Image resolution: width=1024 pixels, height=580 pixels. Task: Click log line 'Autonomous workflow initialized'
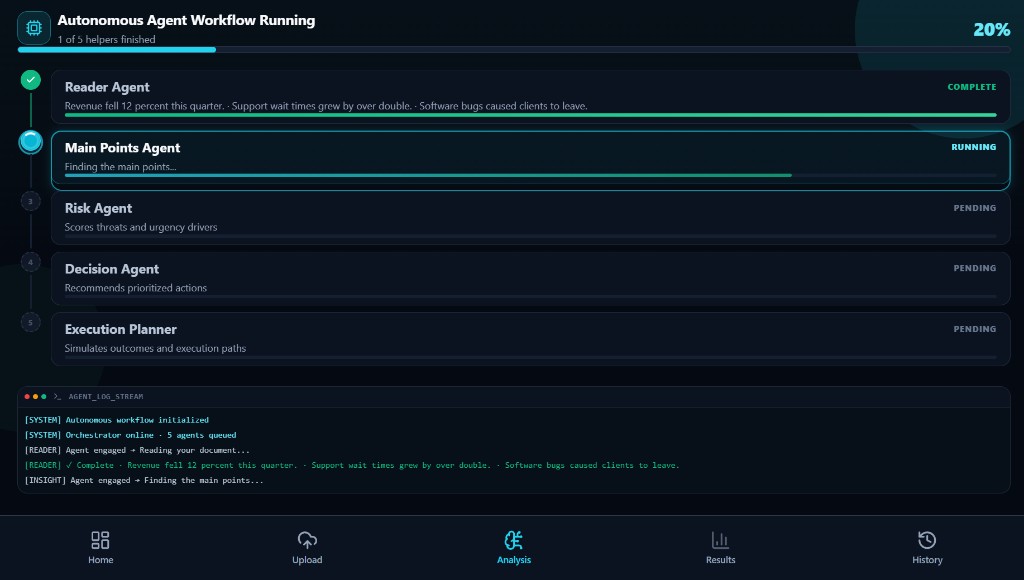coord(117,420)
